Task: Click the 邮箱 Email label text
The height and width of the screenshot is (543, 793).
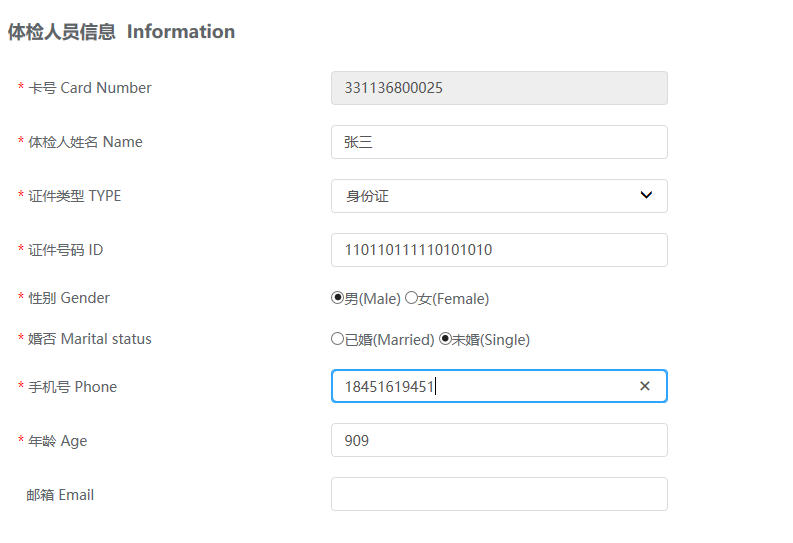Action: point(60,495)
